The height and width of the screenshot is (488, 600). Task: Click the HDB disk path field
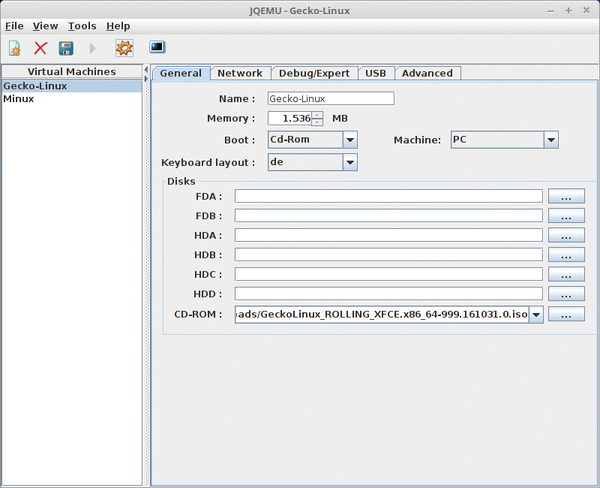click(388, 255)
